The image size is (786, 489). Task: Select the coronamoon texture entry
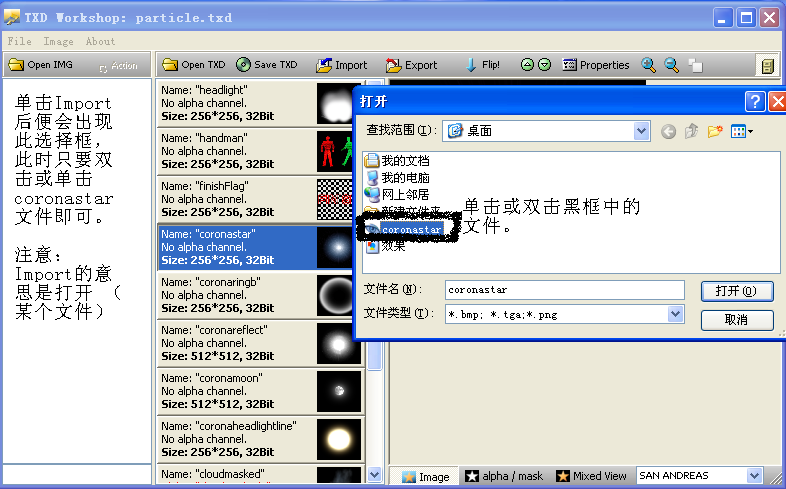[259, 392]
